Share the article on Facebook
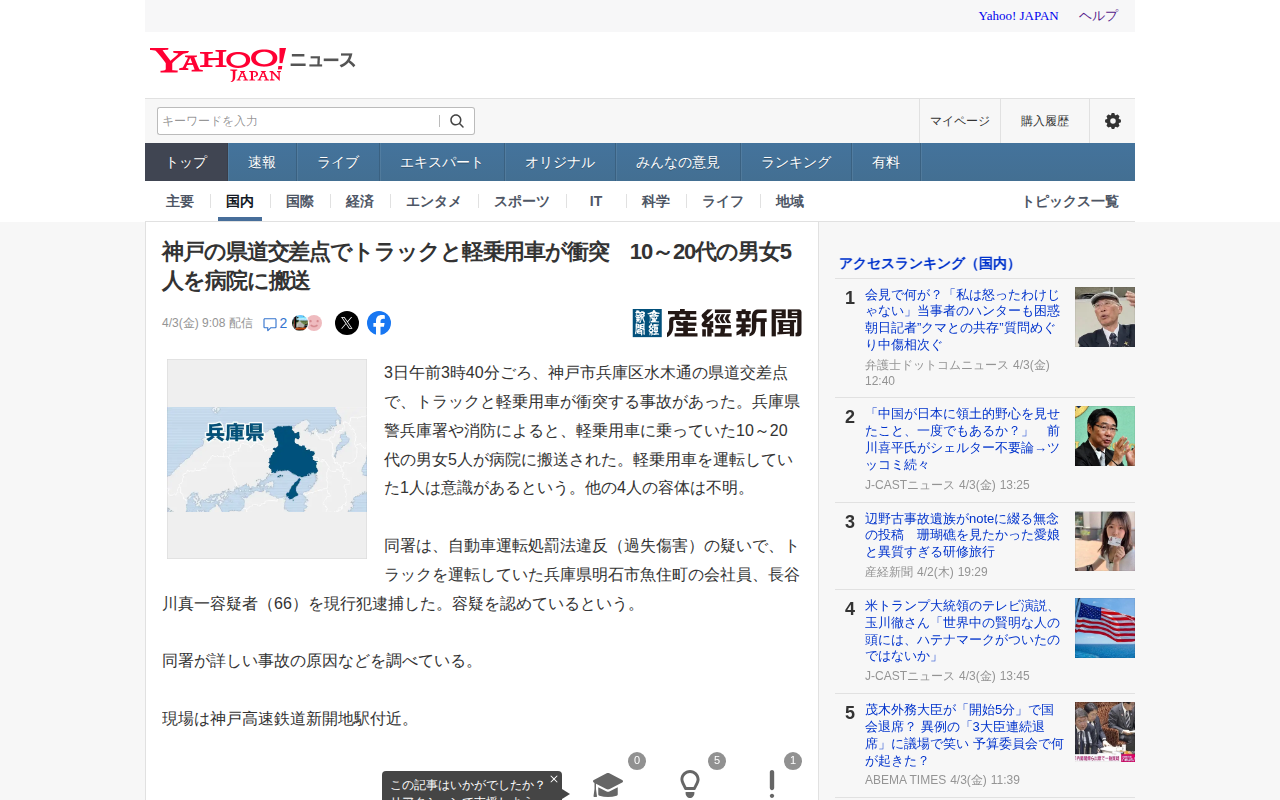The height and width of the screenshot is (800, 1280). point(379,323)
